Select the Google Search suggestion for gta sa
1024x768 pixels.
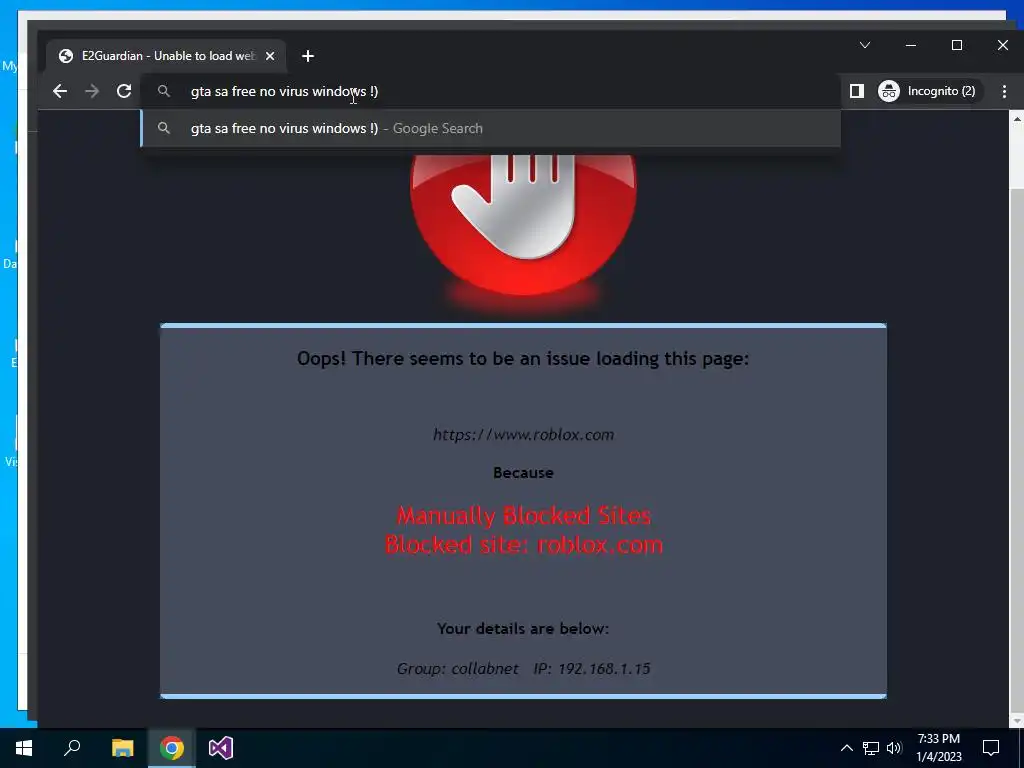coord(491,128)
